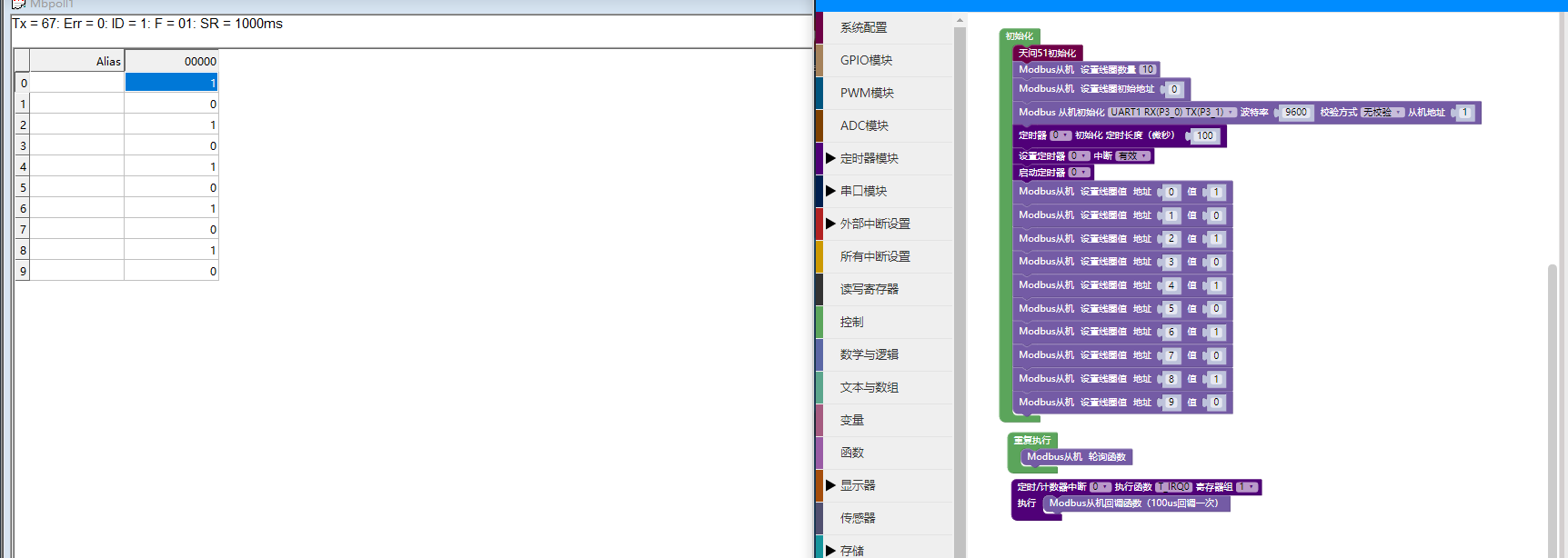Select the 天问51初始化 block

(1047, 54)
